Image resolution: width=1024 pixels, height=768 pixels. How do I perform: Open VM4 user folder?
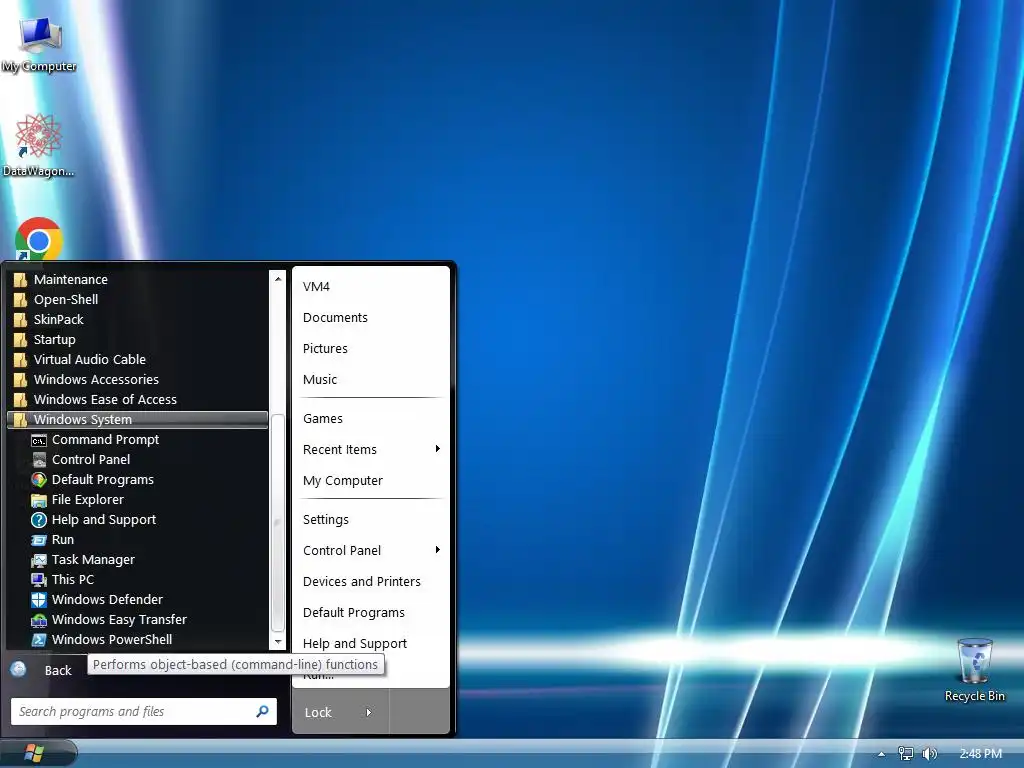370,287
